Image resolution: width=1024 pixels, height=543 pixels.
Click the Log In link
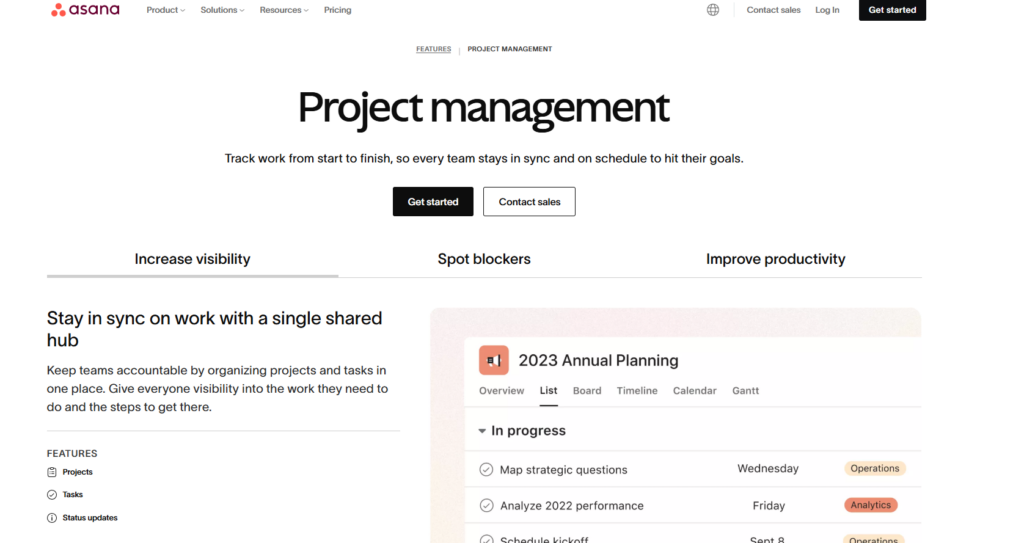pyautogui.click(x=827, y=10)
